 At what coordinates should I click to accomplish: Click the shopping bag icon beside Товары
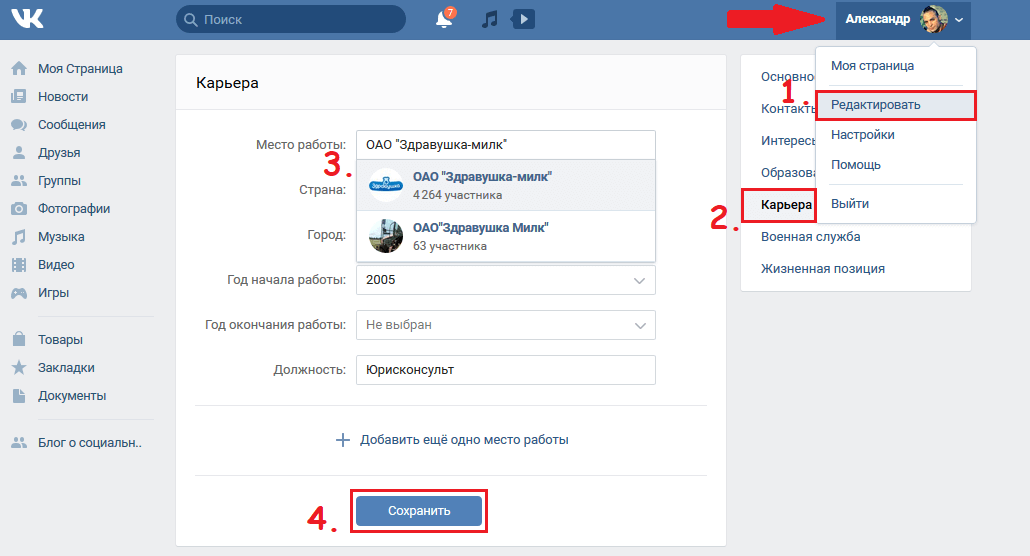click(19, 339)
